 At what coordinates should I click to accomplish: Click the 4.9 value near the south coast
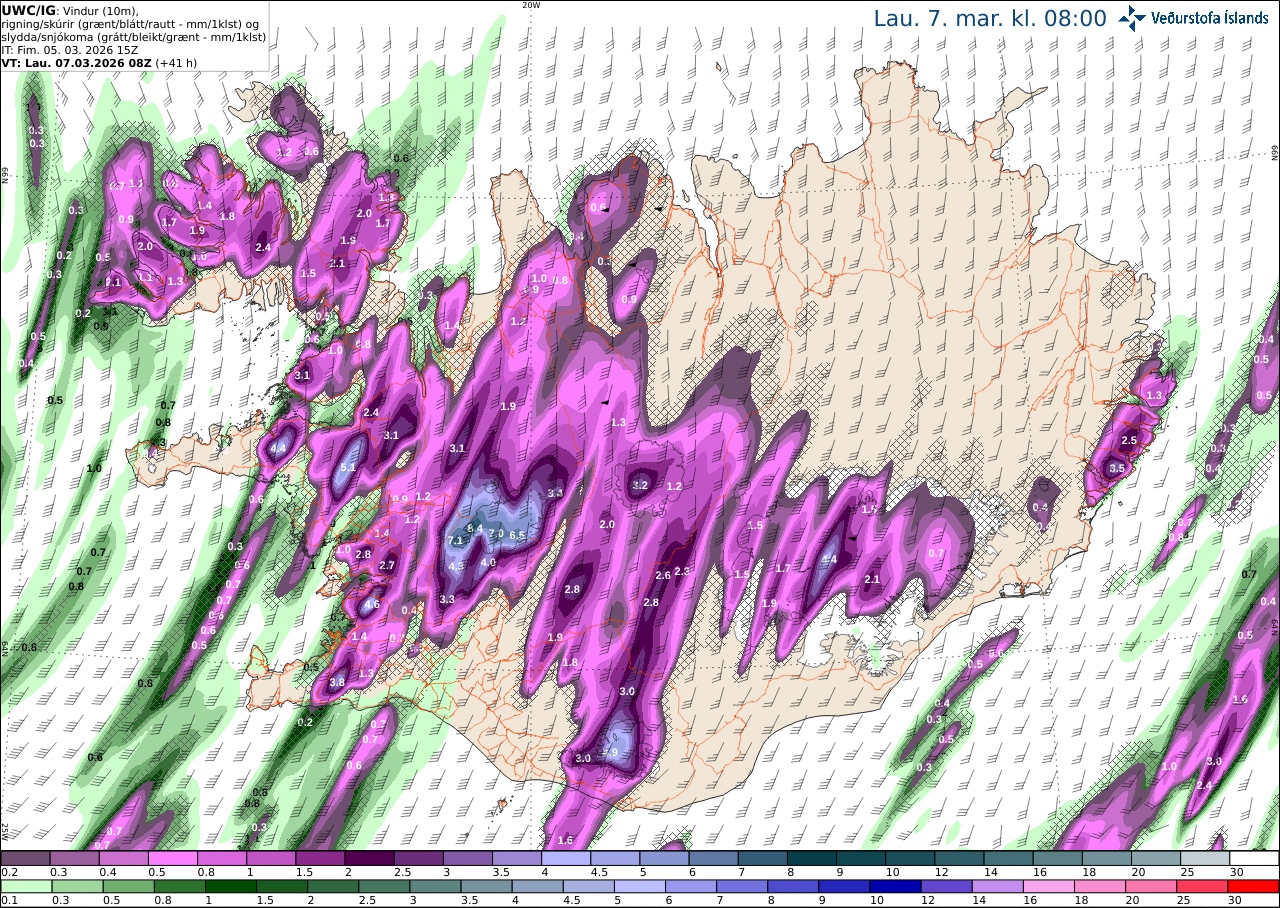click(611, 753)
